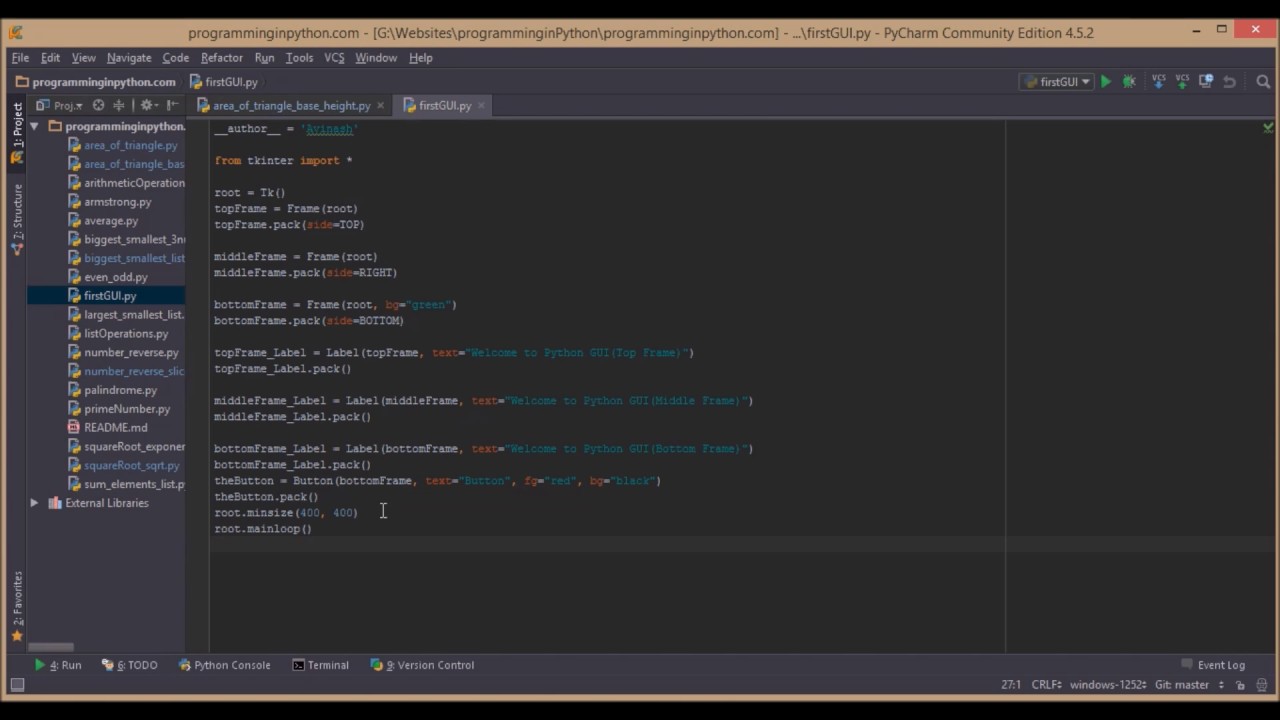1280x720 pixels.
Task: Open search everywhere magnifier icon
Action: point(1263,82)
